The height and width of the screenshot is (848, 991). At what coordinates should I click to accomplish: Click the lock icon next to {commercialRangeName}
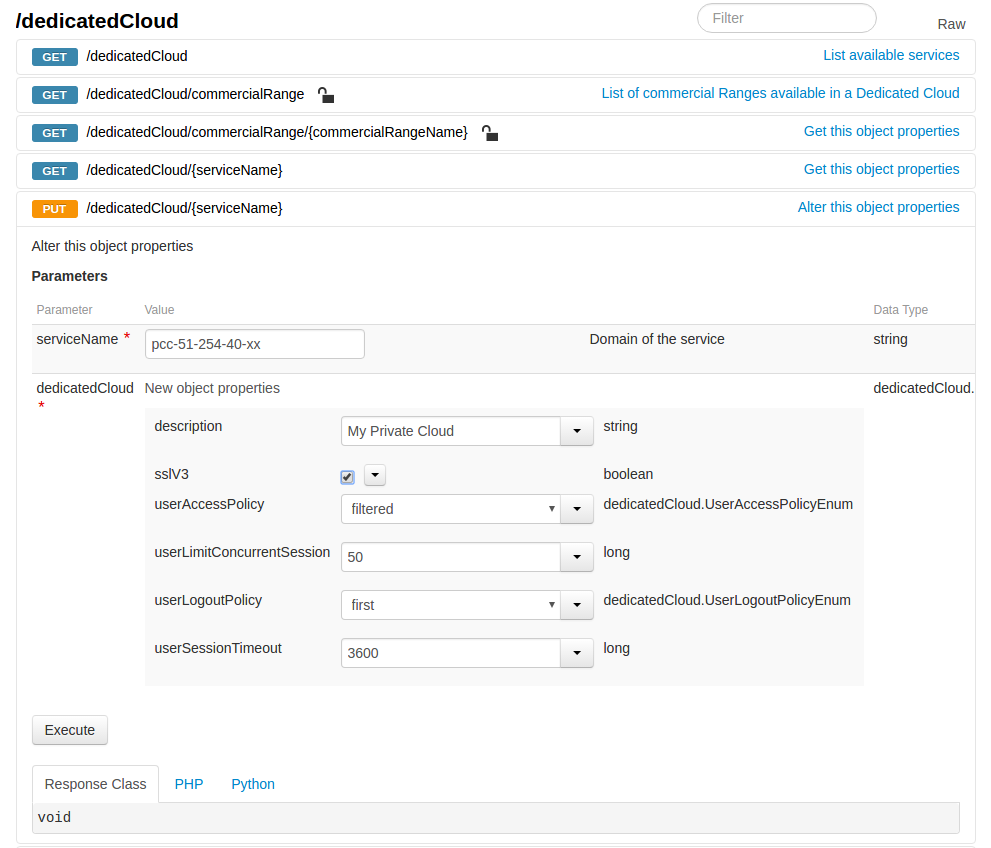(x=489, y=133)
